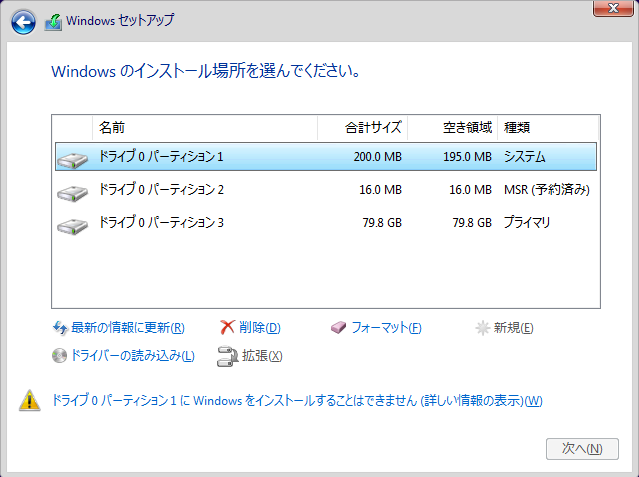The width and height of the screenshot is (639, 477).
Task: Sort by 名前 column header
Action: click(x=204, y=128)
